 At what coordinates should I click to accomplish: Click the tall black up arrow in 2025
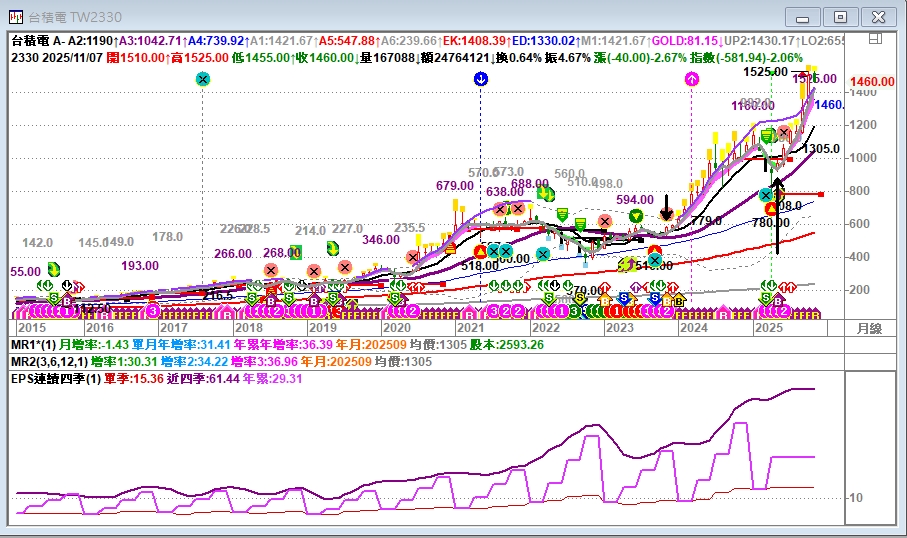pyautogui.click(x=777, y=215)
